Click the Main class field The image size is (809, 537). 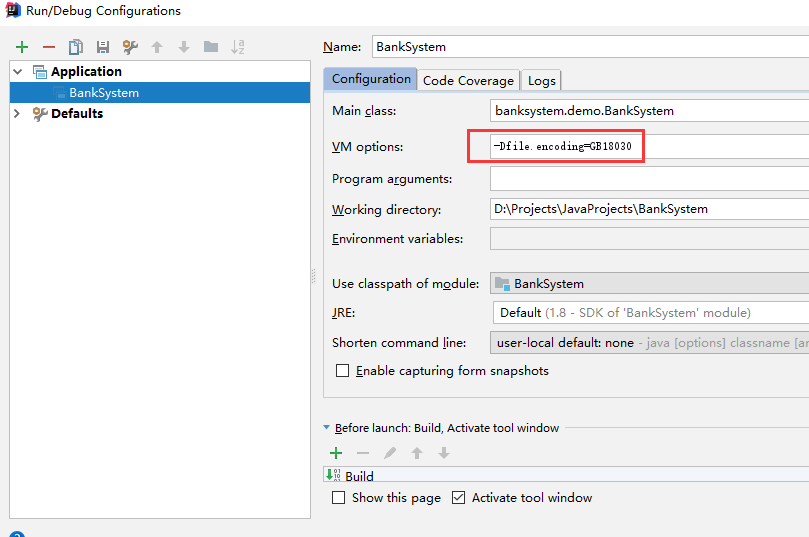(649, 110)
